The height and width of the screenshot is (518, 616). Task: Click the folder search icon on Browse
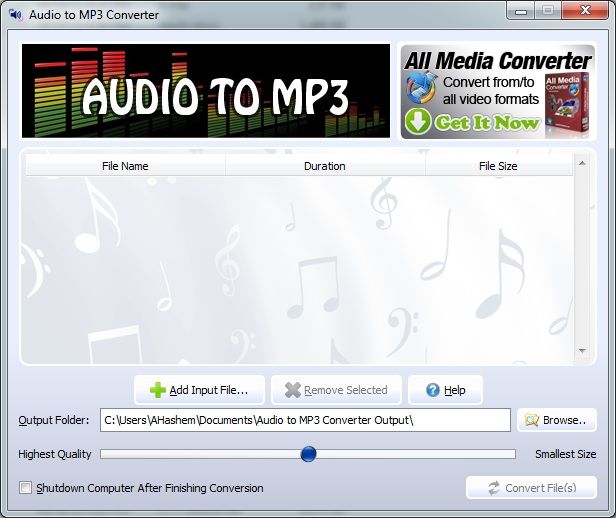tap(532, 420)
